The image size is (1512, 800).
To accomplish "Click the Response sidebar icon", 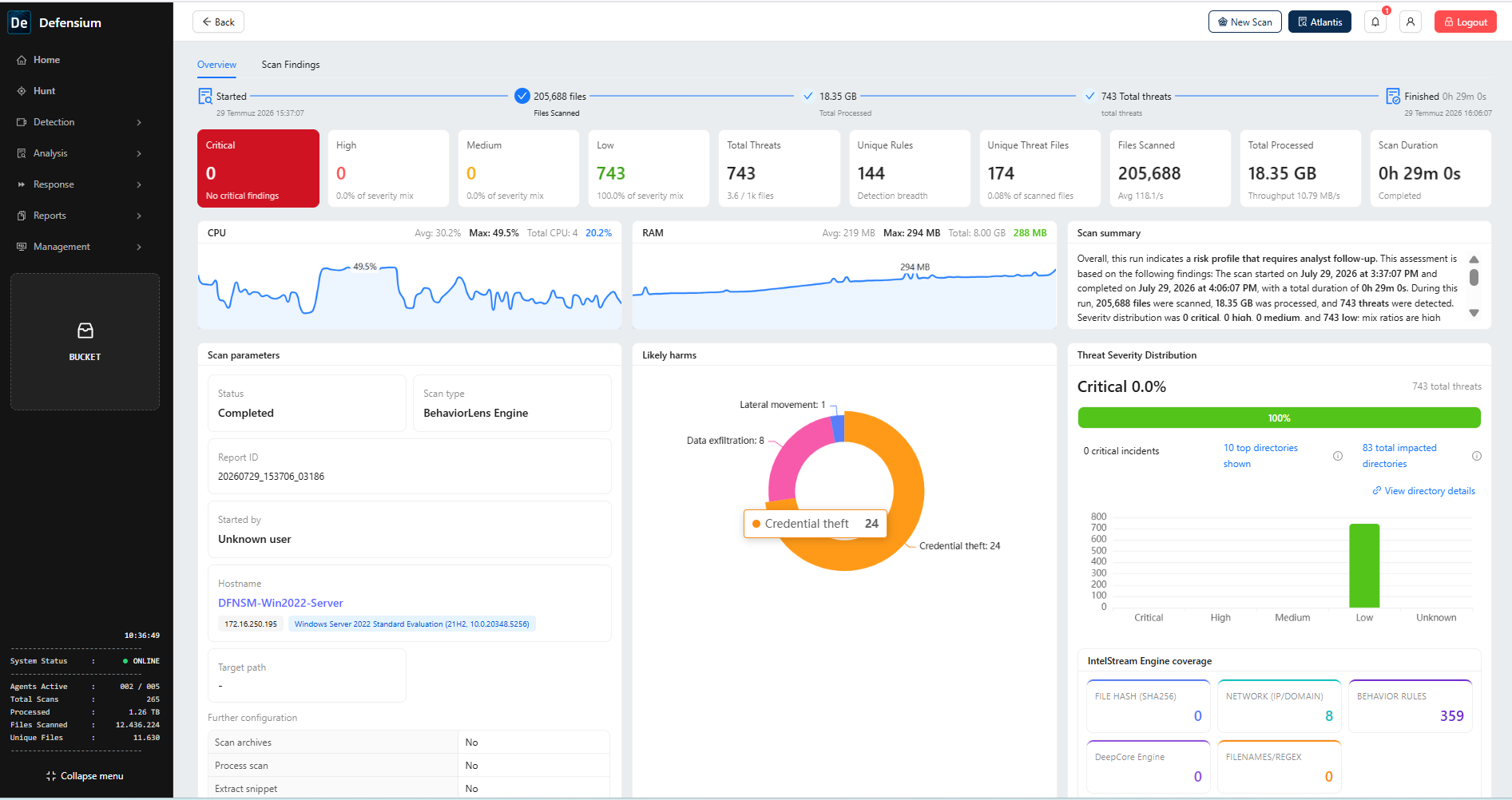I will [x=22, y=184].
